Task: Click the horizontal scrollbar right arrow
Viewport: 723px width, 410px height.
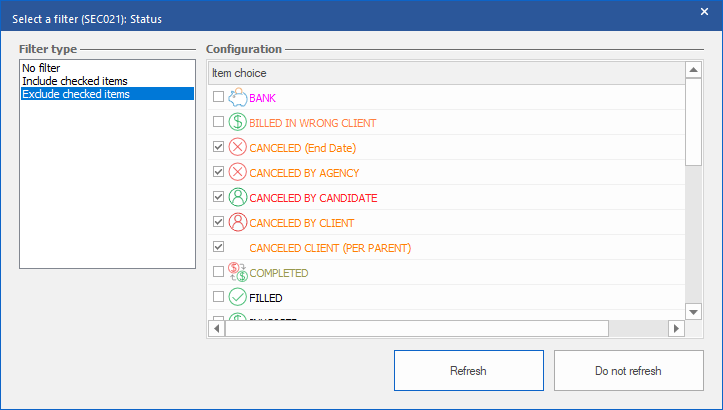Action: [676, 328]
